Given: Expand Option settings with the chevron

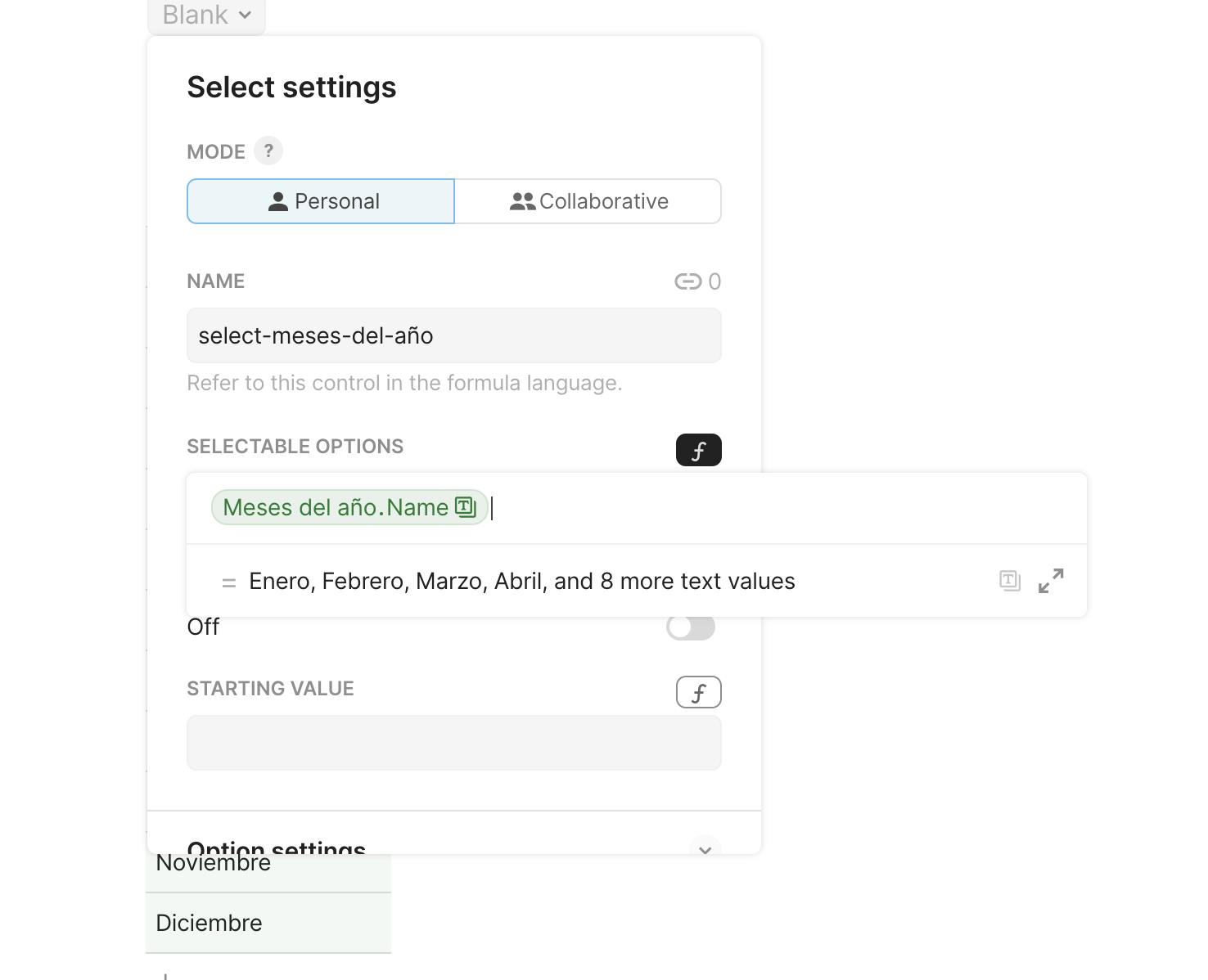Looking at the screenshot, I should [x=705, y=847].
